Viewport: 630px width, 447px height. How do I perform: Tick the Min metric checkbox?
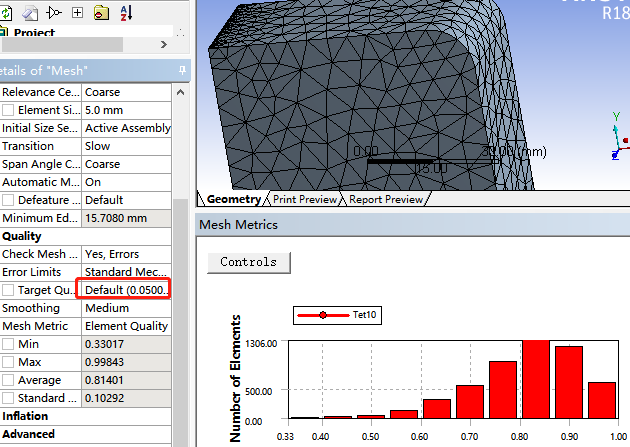[x=8, y=344]
